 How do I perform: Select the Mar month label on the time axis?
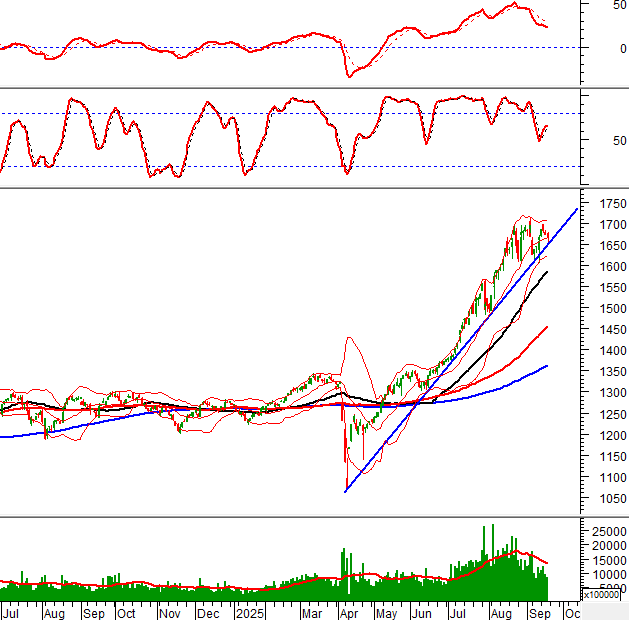click(x=312, y=614)
